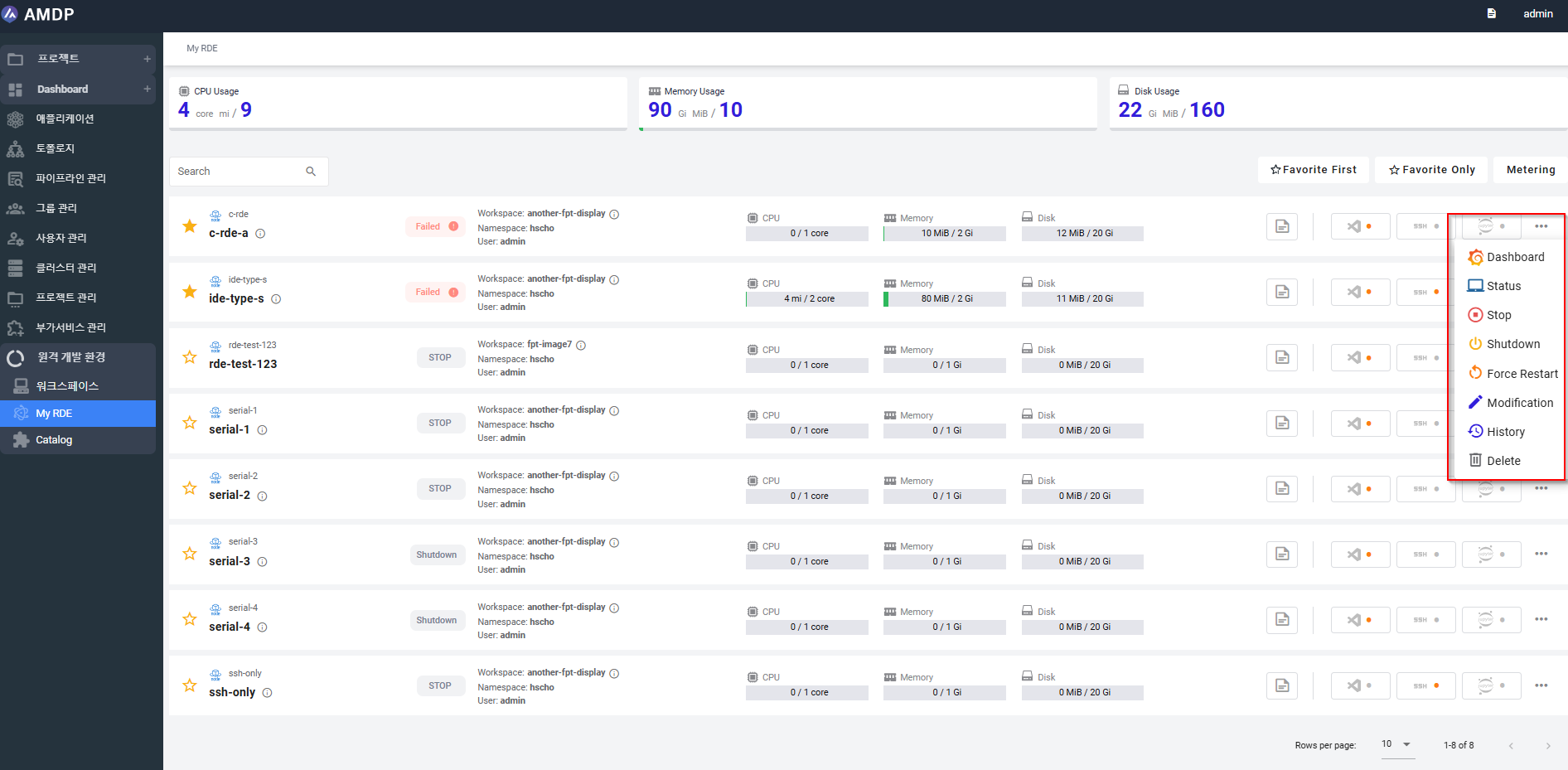Open admin user menu

click(x=1537, y=13)
